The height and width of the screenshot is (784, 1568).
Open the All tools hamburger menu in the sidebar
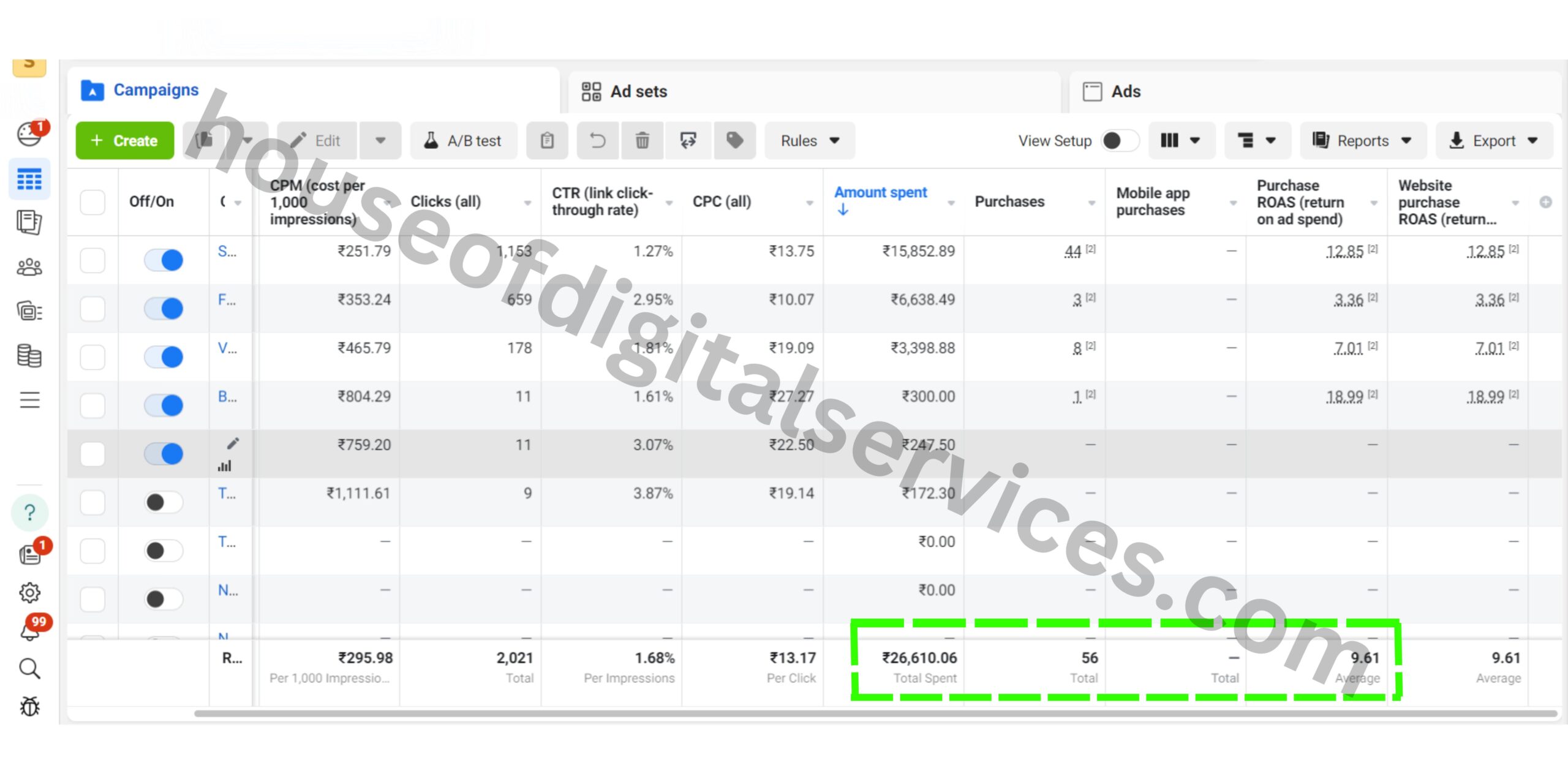tap(29, 400)
